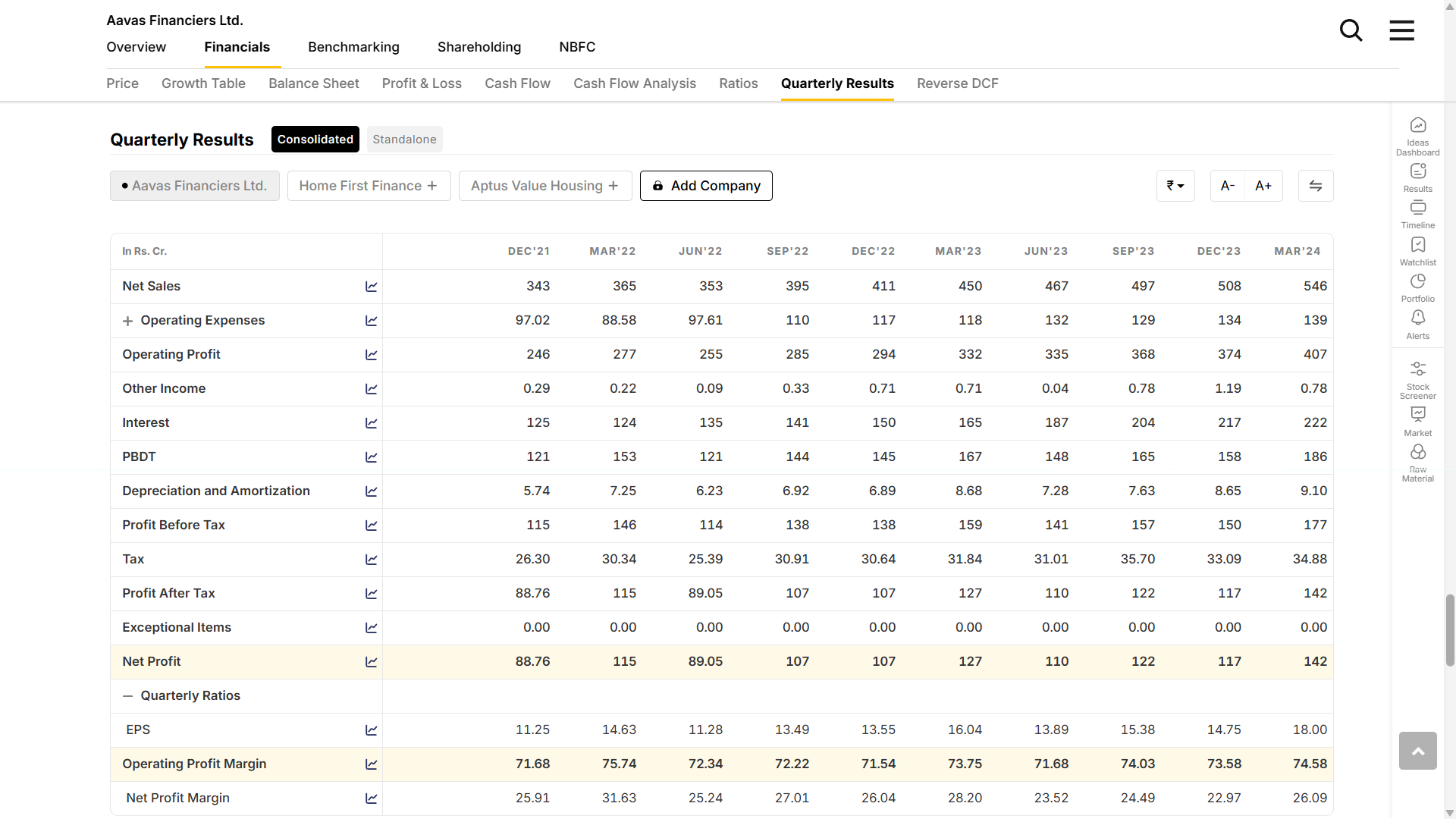This screenshot has width=1456, height=819.
Task: Increase font size with A+ button
Action: click(x=1263, y=186)
